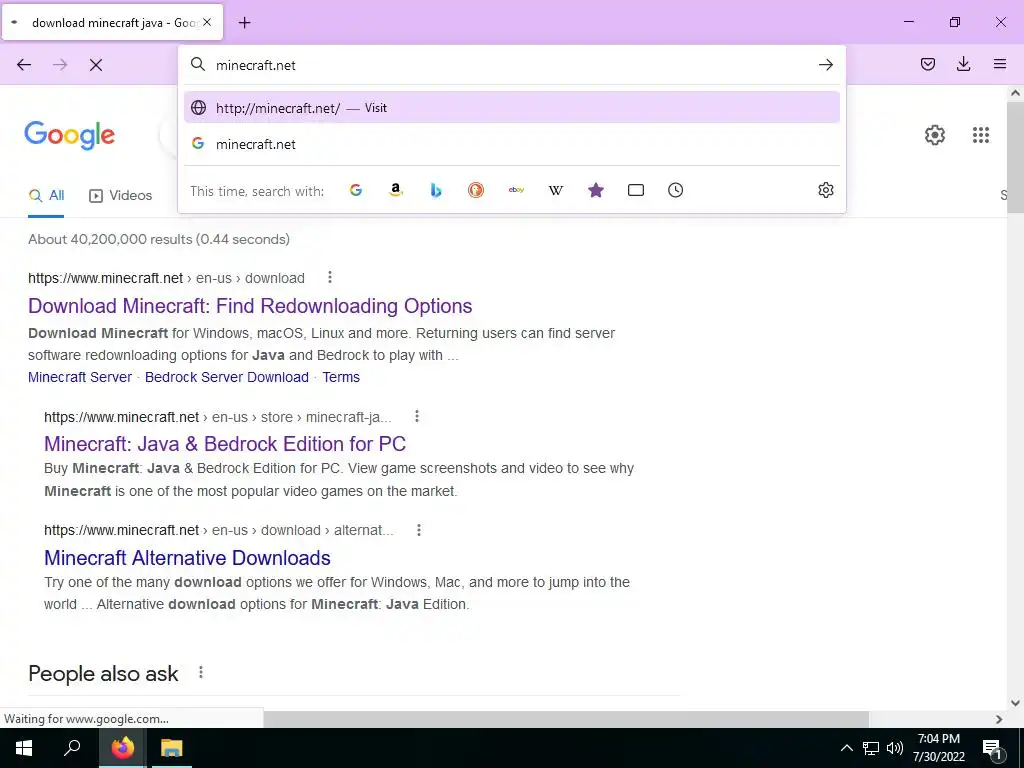Select the Google 'minecraft.net' search suggestion

[512, 144]
